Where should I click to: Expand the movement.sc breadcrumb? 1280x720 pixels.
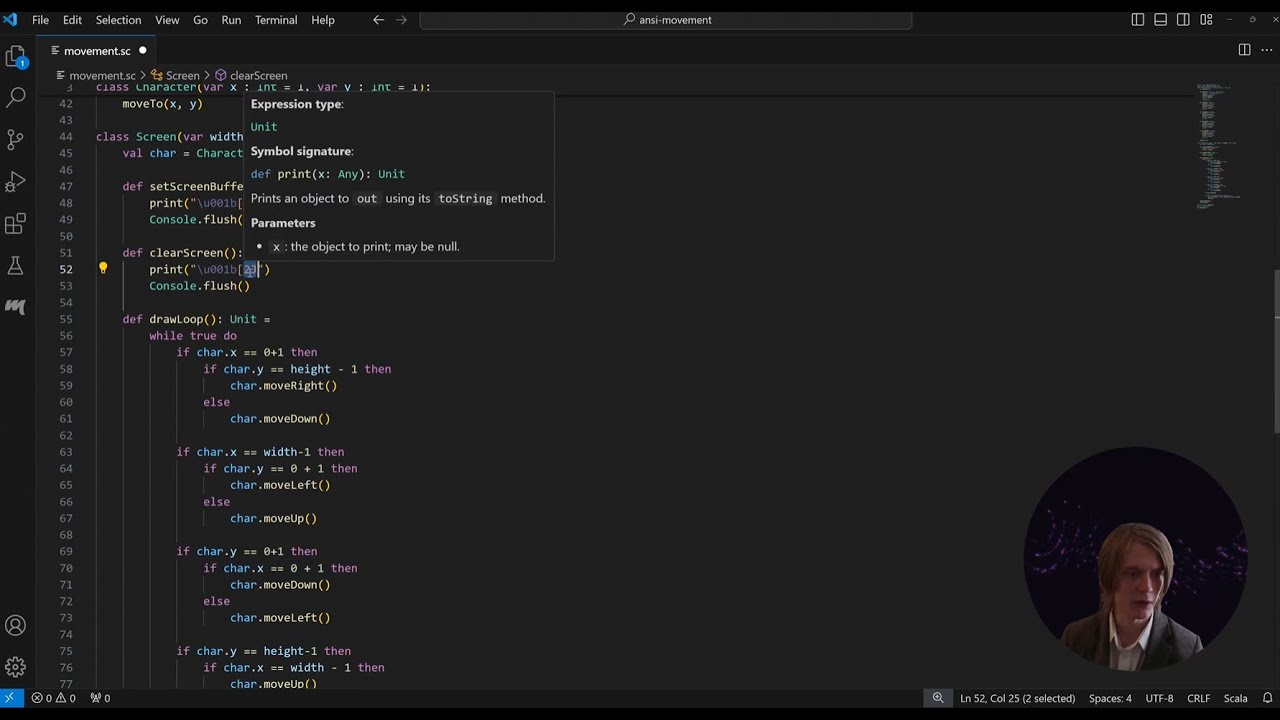[102, 75]
